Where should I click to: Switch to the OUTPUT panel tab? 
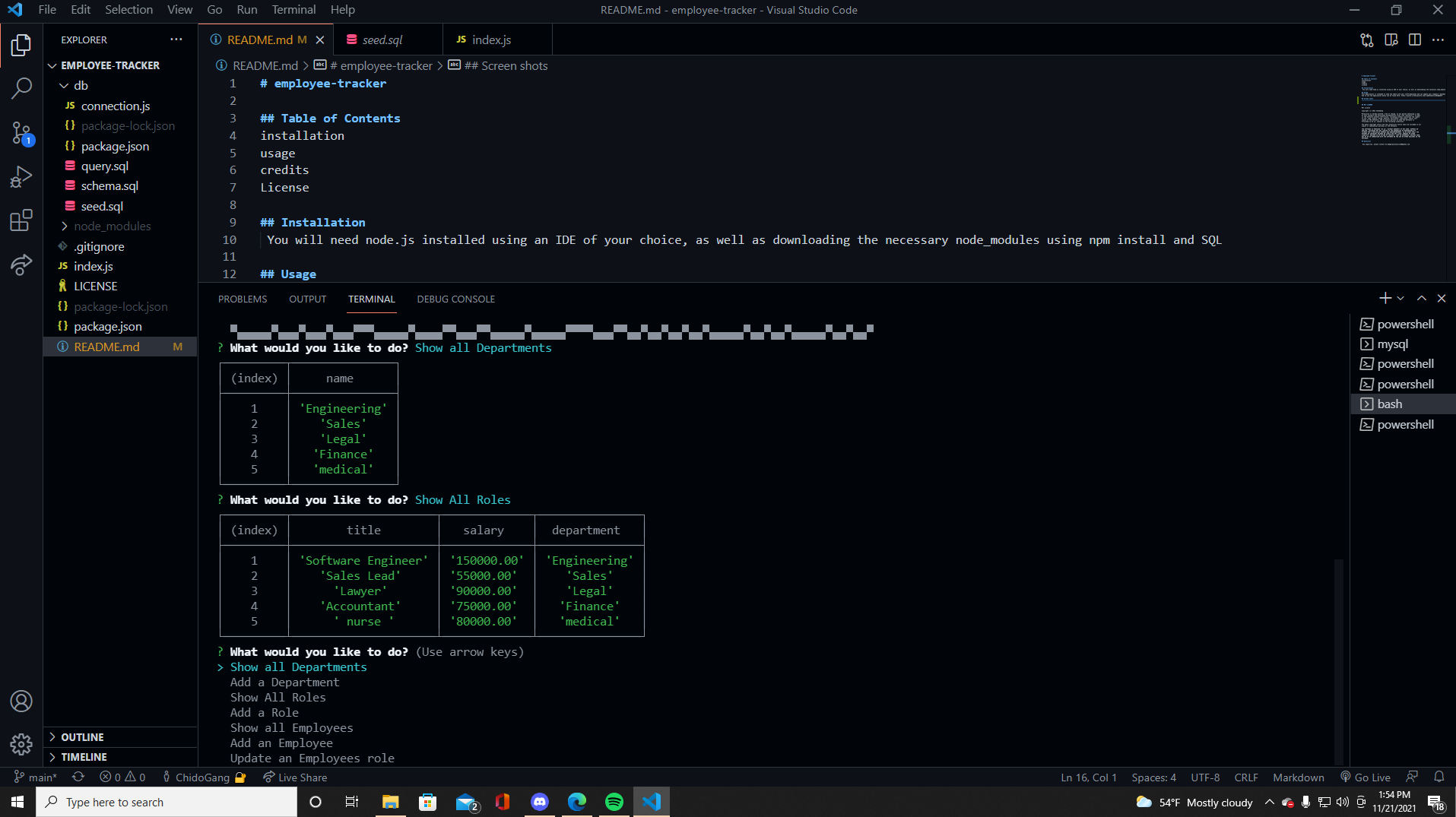click(x=307, y=299)
